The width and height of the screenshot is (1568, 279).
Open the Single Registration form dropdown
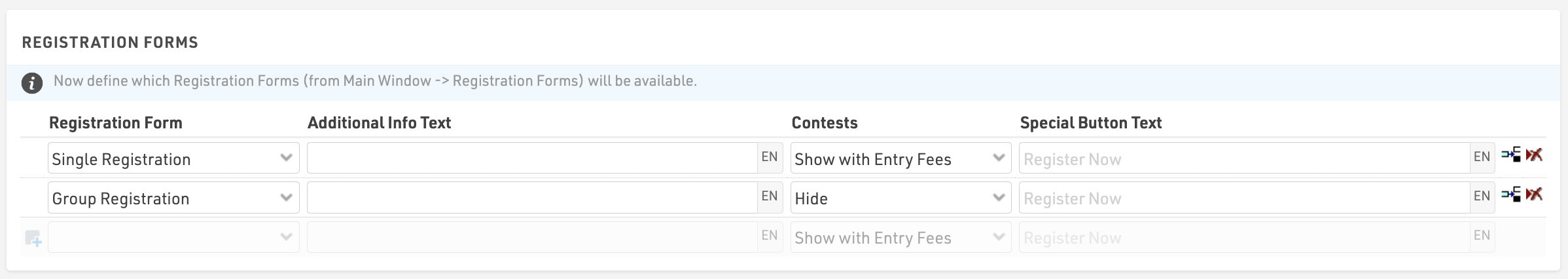(173, 158)
